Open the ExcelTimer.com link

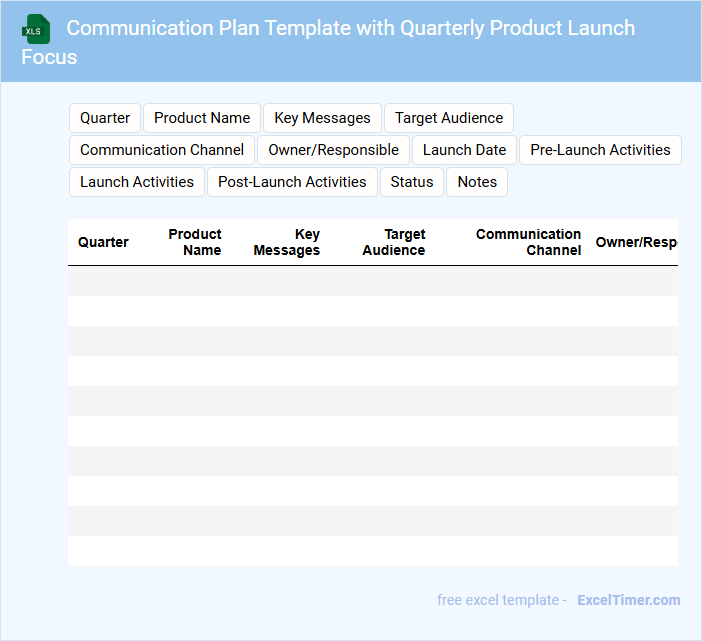tap(628, 600)
